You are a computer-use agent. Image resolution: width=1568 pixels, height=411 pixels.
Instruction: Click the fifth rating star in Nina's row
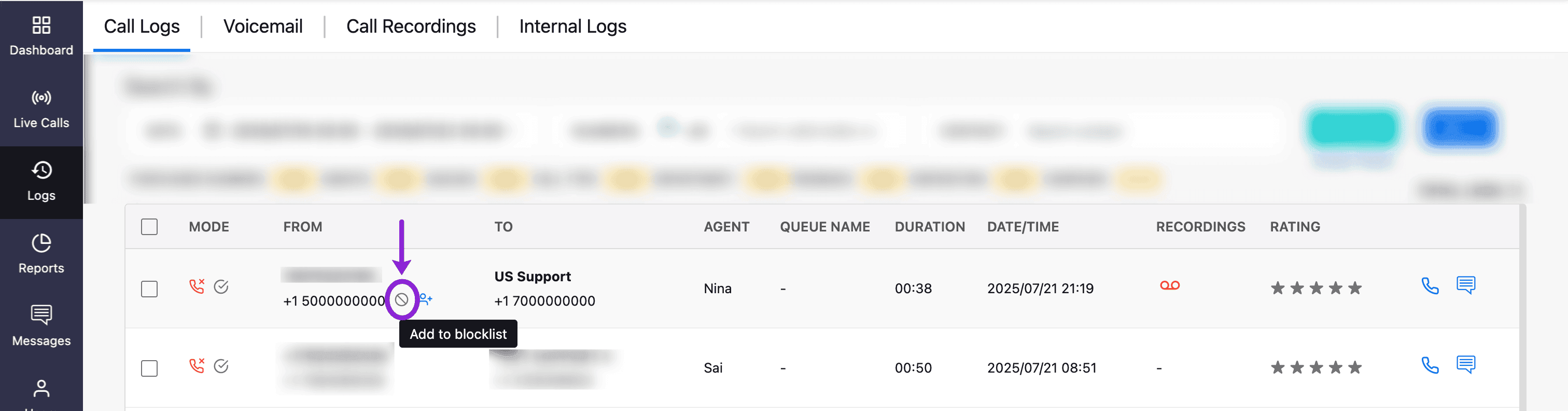pos(1354,288)
